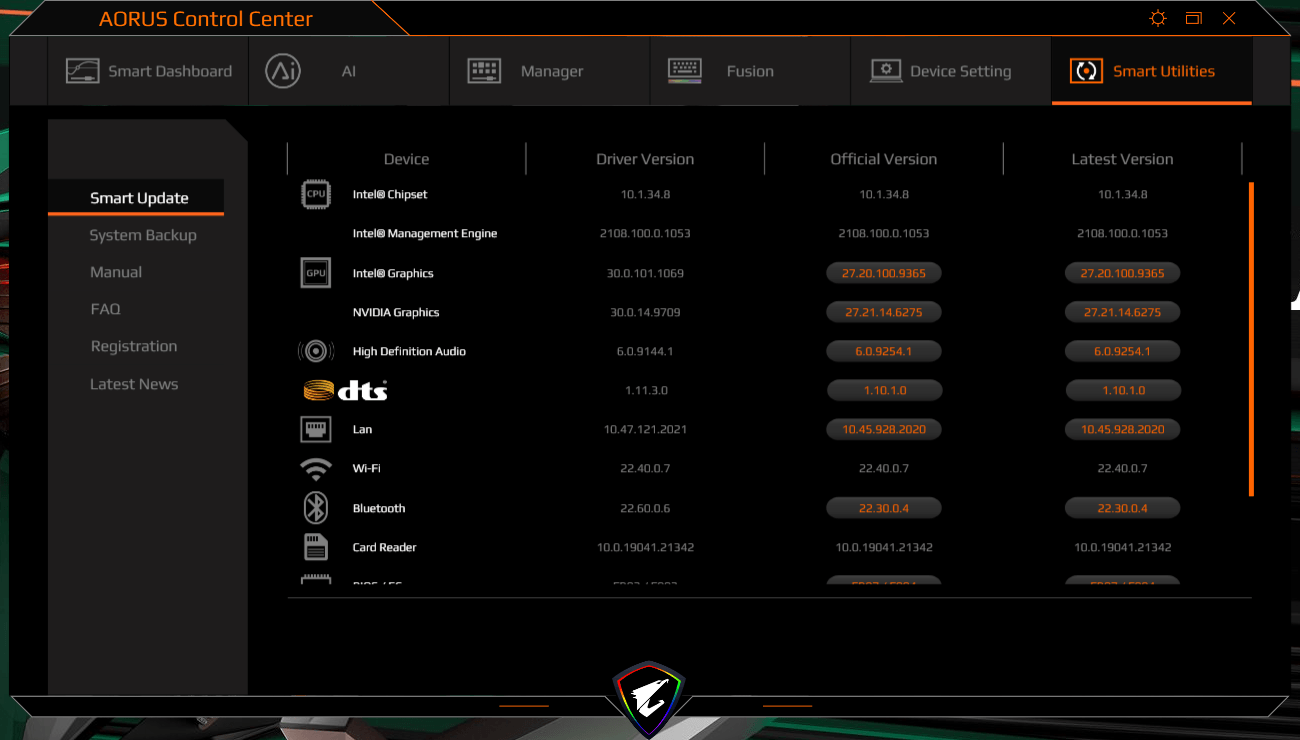Open the Smart Dashboard tab
The width and height of the screenshot is (1300, 740).
tap(148, 71)
